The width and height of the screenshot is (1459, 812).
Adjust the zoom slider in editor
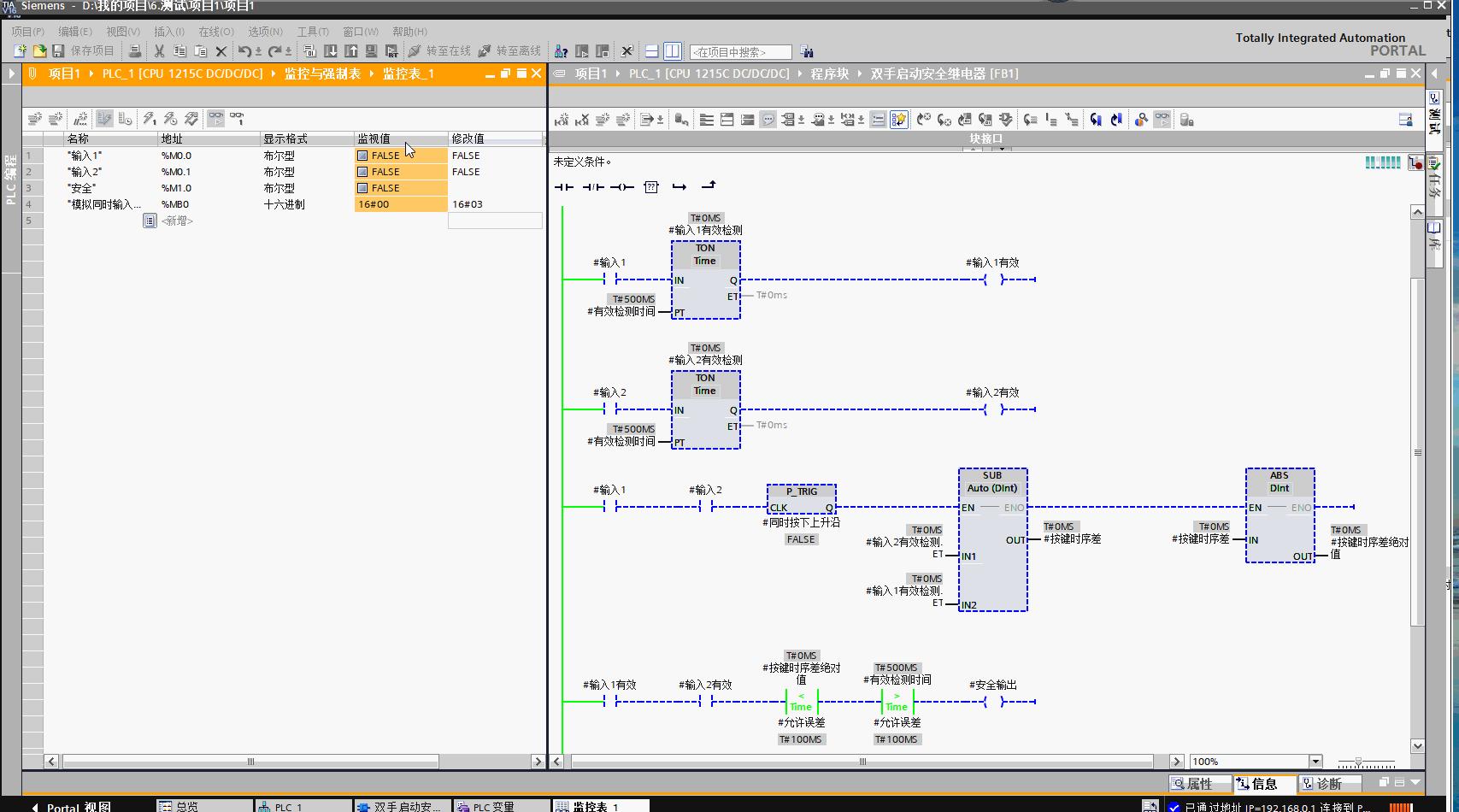coord(1358,762)
